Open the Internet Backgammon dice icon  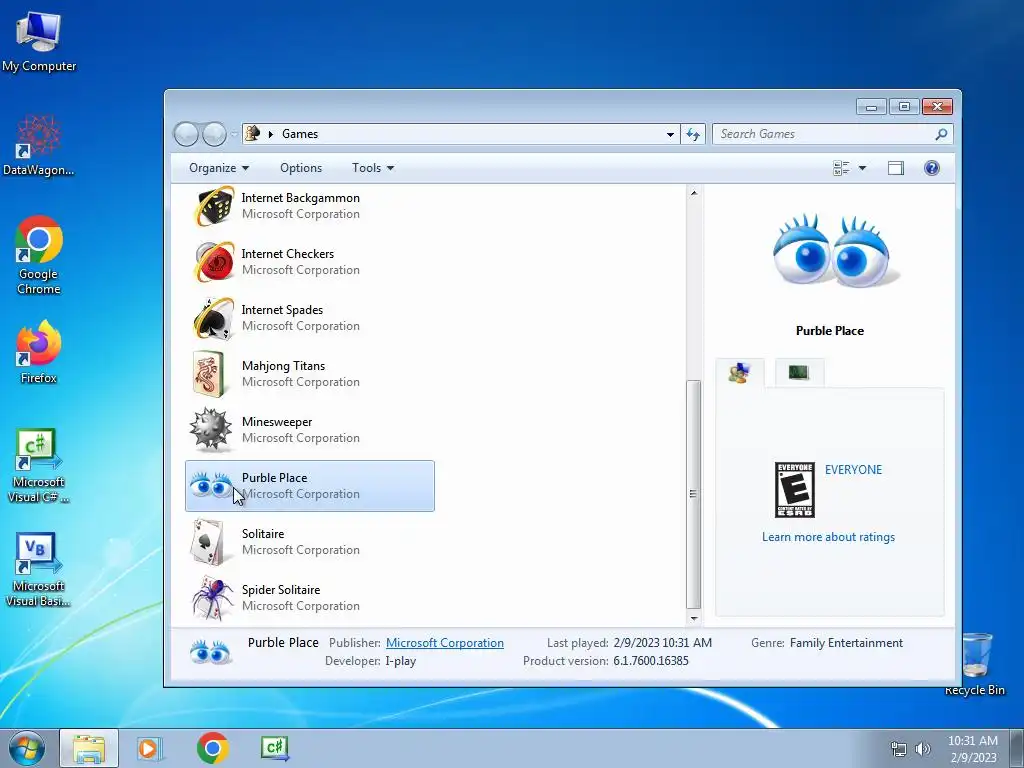pos(212,206)
